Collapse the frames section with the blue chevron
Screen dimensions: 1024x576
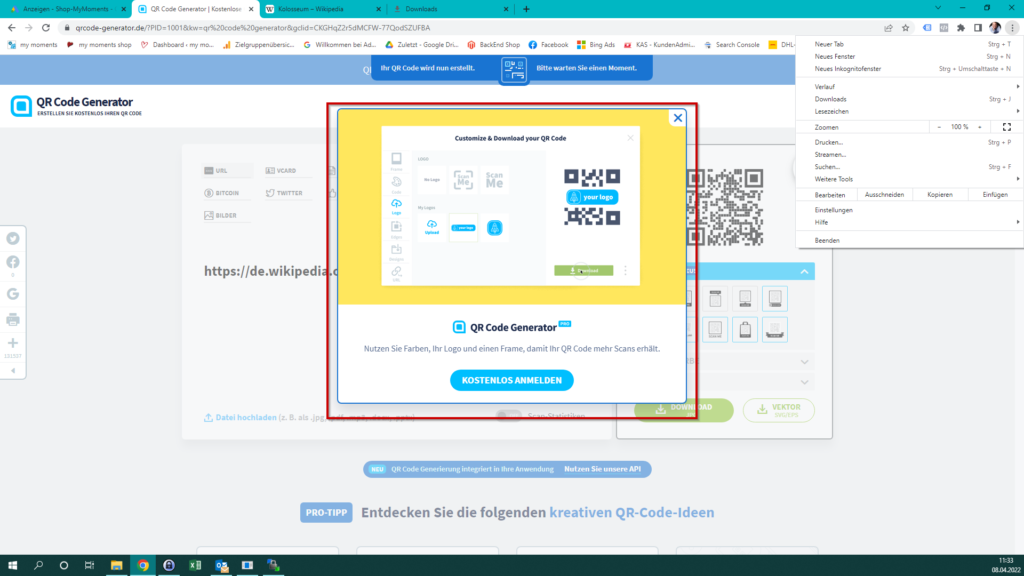pyautogui.click(x=806, y=270)
